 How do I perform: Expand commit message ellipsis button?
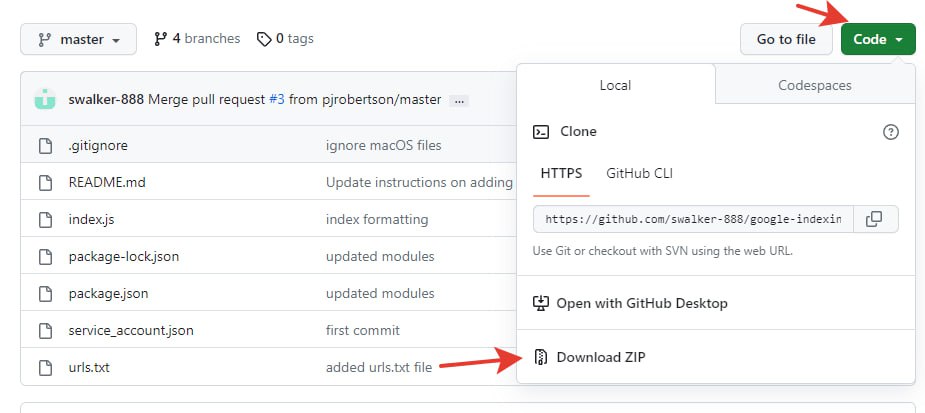pos(459,101)
